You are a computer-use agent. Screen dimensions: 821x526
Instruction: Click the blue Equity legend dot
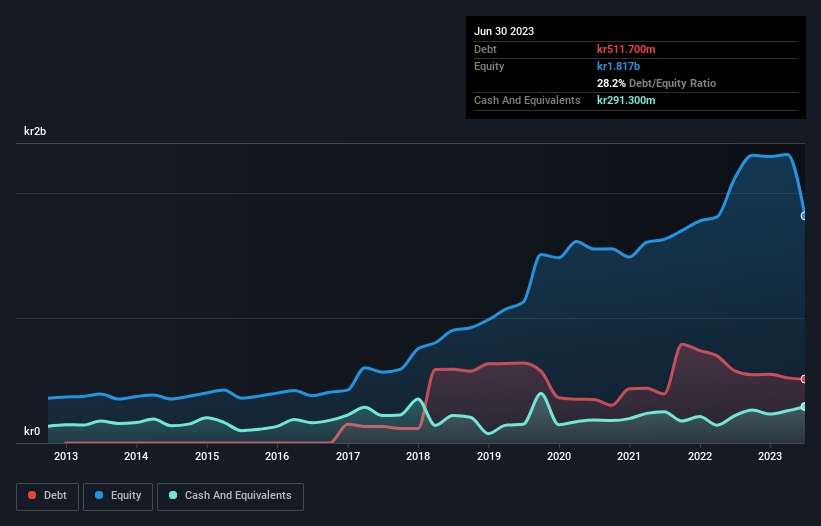click(99, 495)
